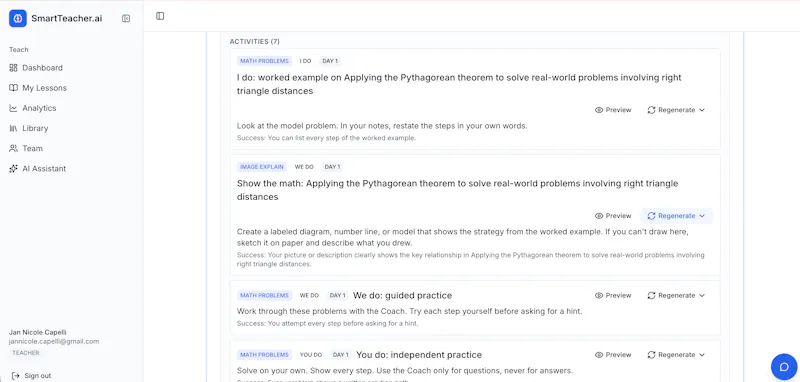Viewport: 800px width, 382px height.
Task: Click the title 'We do: guided practice'
Action: click(x=403, y=295)
